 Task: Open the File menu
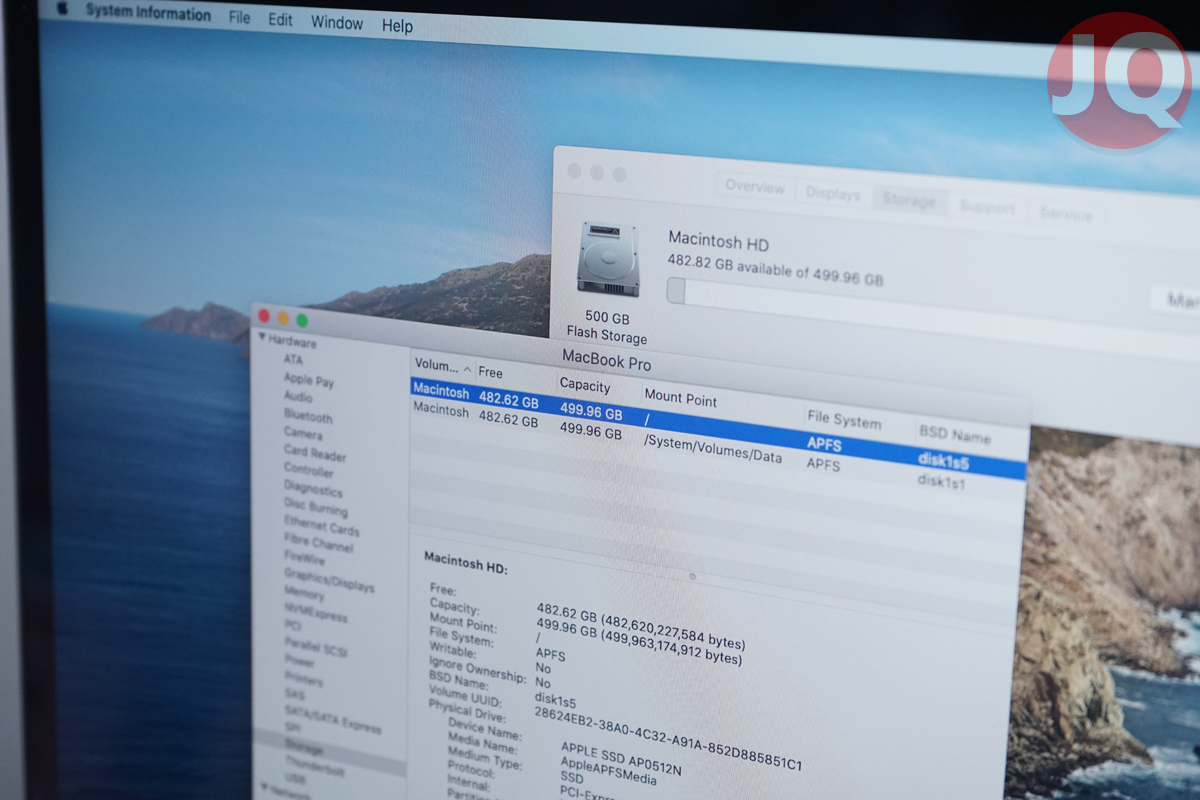click(x=240, y=18)
